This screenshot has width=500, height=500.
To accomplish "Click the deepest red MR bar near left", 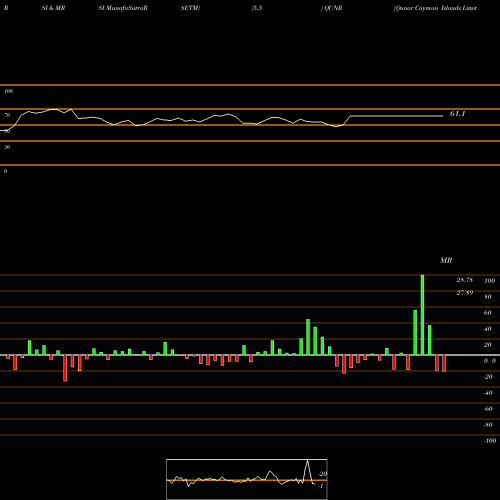I will pos(65,368).
